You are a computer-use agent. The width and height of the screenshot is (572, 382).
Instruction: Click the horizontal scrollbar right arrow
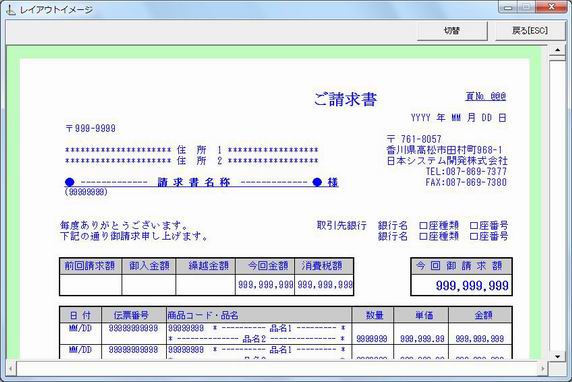tap(542, 369)
